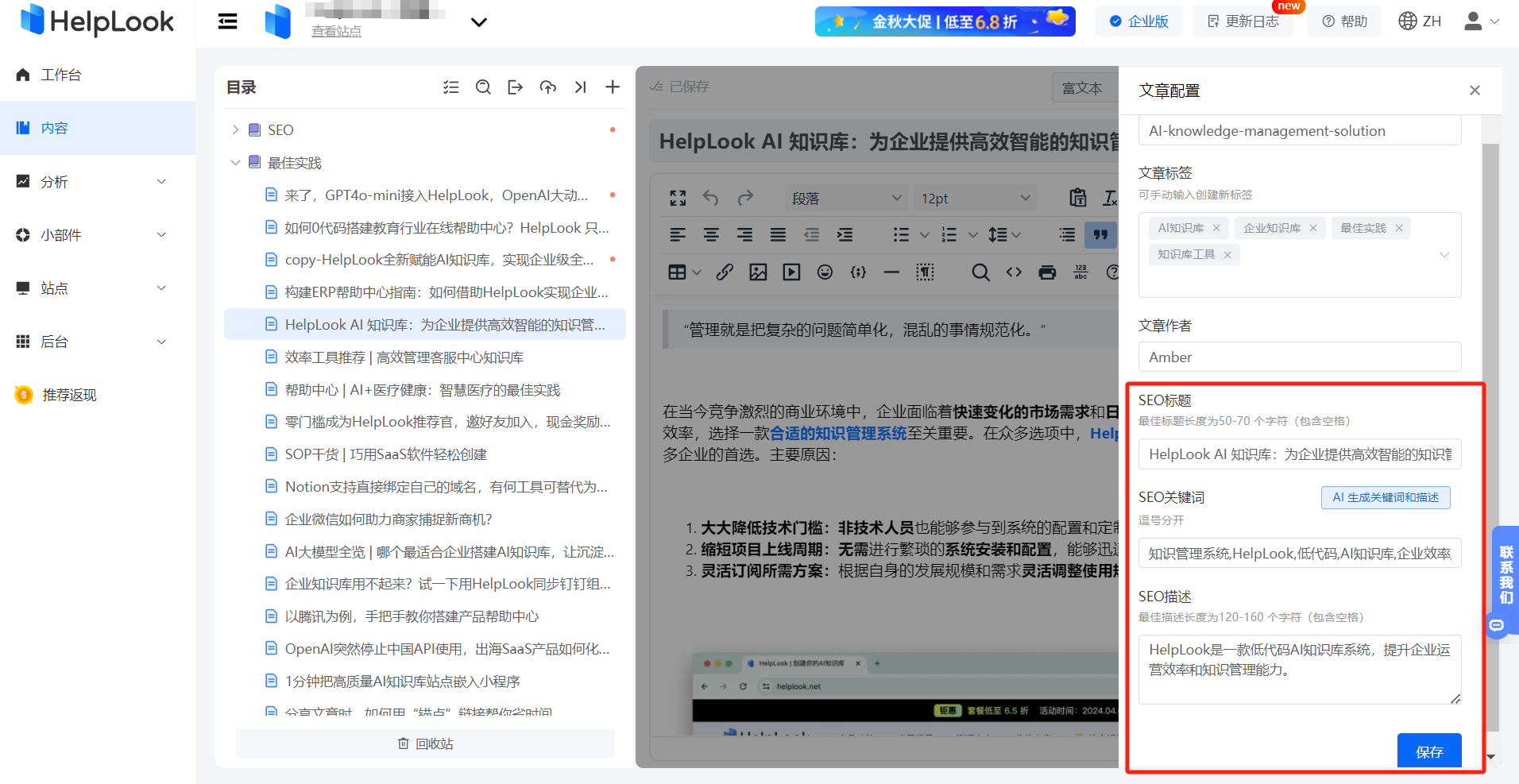Viewport: 1519px width, 784px height.
Task: Click the undo arrow in editor toolbar
Action: 711,198
